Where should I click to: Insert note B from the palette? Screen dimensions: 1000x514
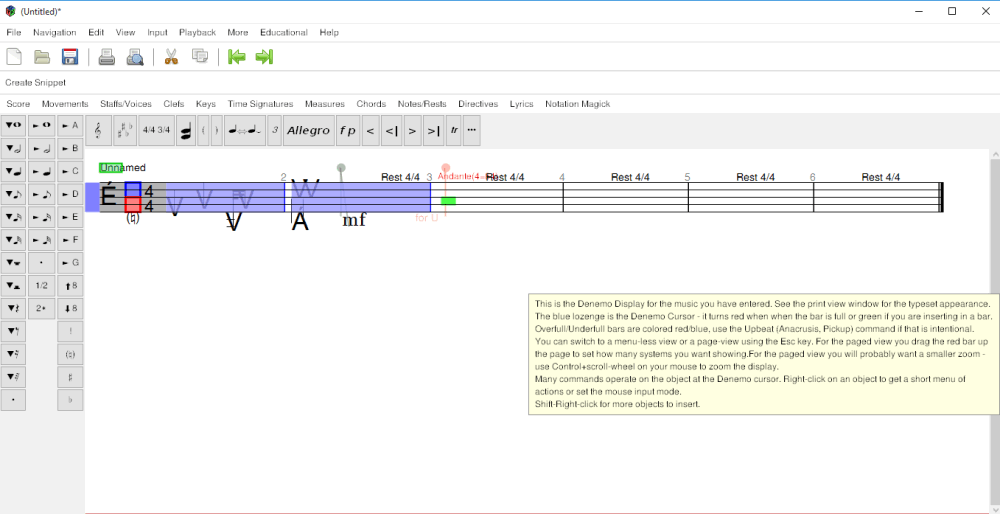(70, 149)
